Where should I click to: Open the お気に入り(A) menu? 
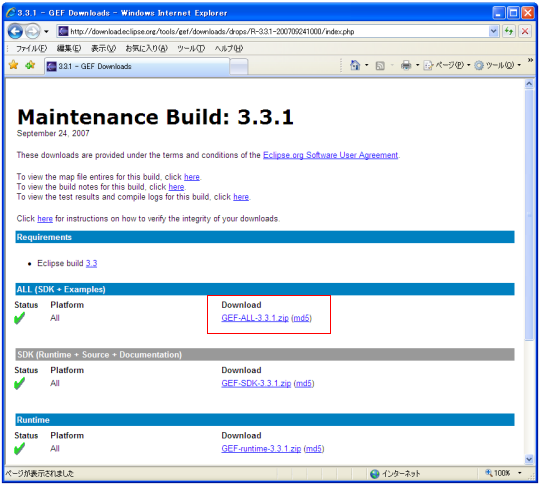pos(146,48)
